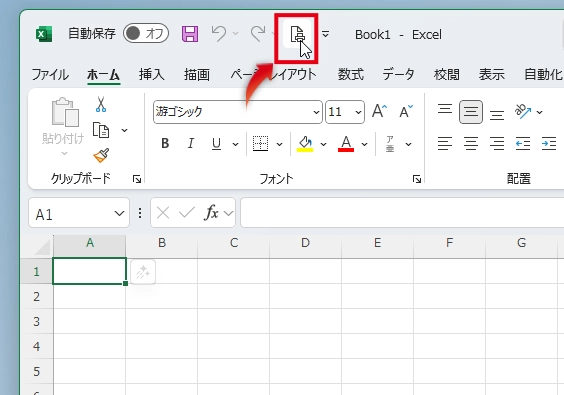Screen dimensions: 564x395
Task: Click the formula bar input area
Action: point(402,213)
